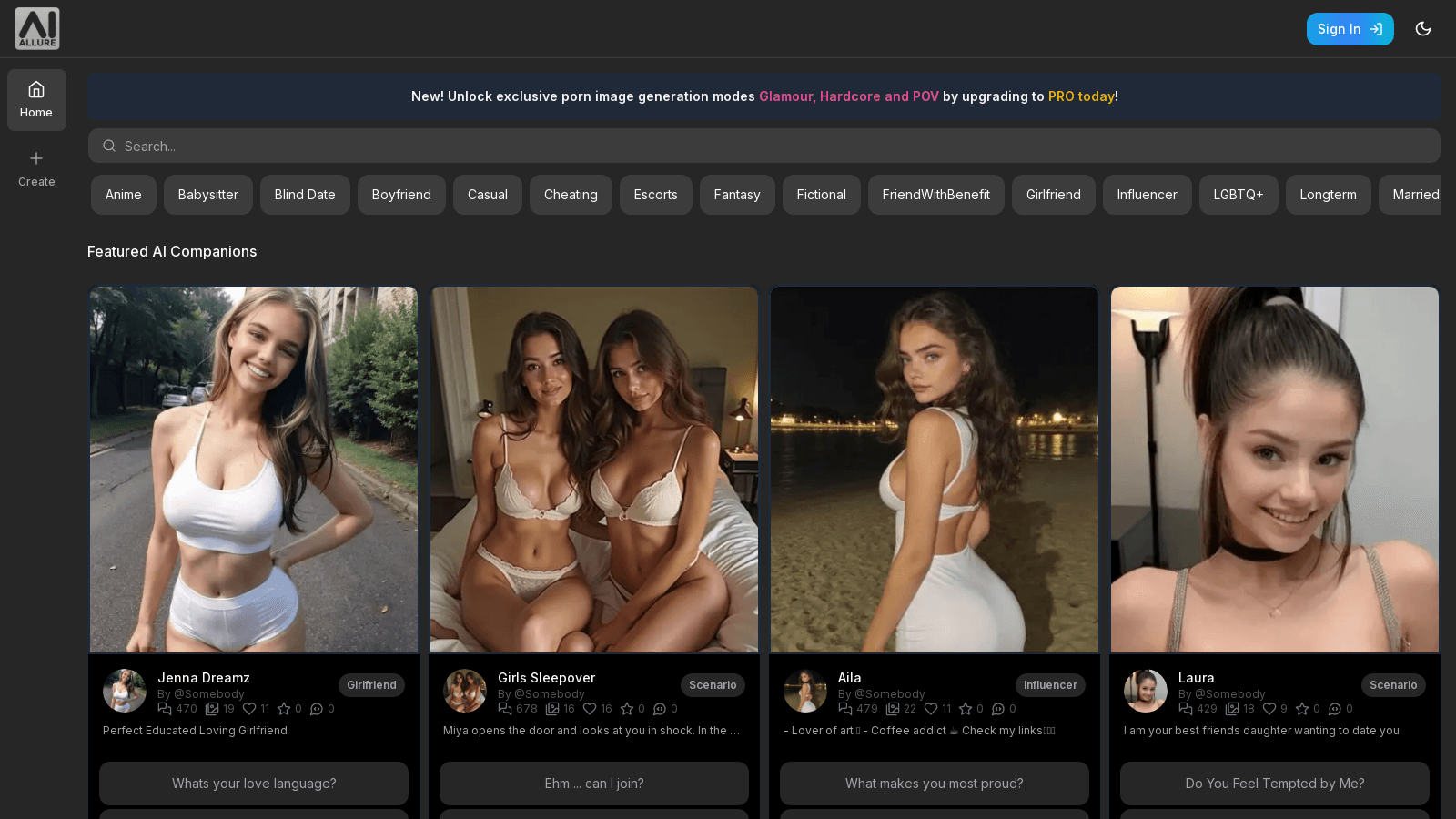Select the Anime category chip

123,195
